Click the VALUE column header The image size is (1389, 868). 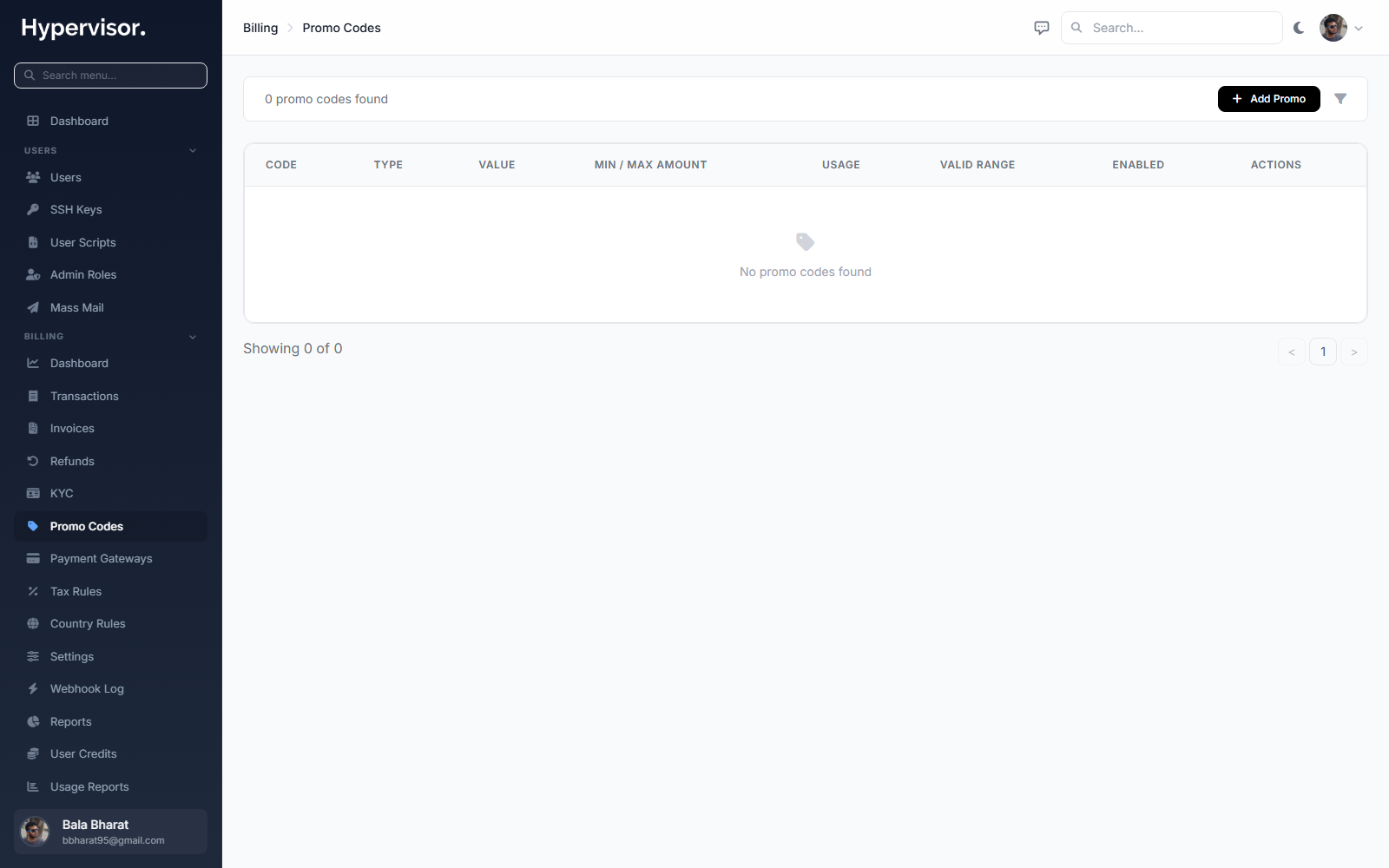click(x=497, y=165)
